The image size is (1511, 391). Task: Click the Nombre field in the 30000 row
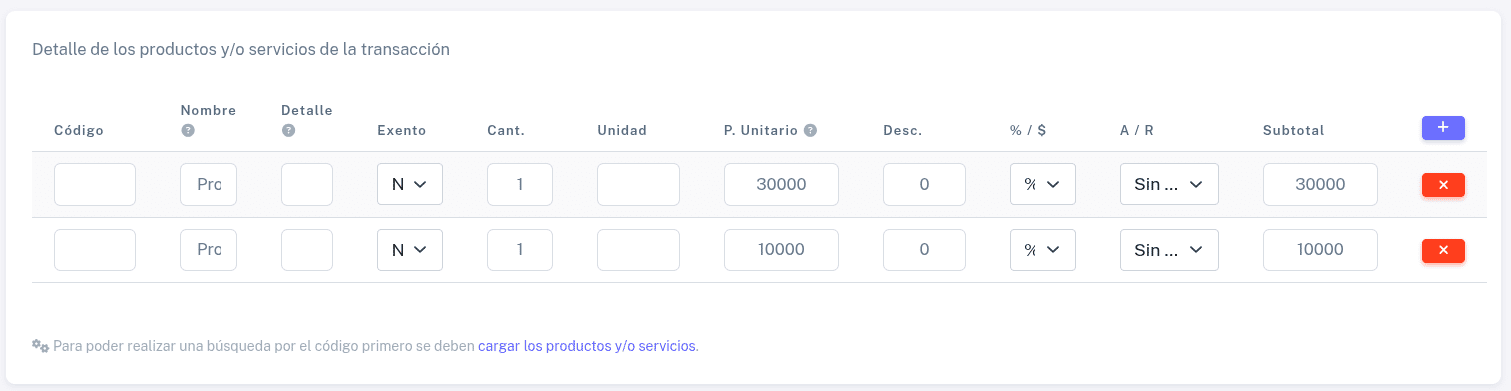208,184
